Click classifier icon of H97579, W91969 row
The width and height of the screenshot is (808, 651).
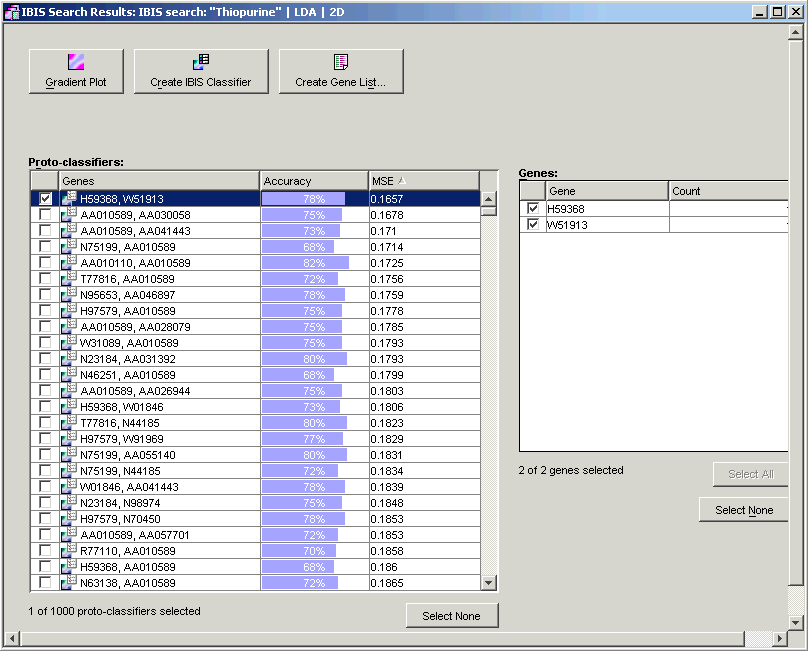[69, 438]
